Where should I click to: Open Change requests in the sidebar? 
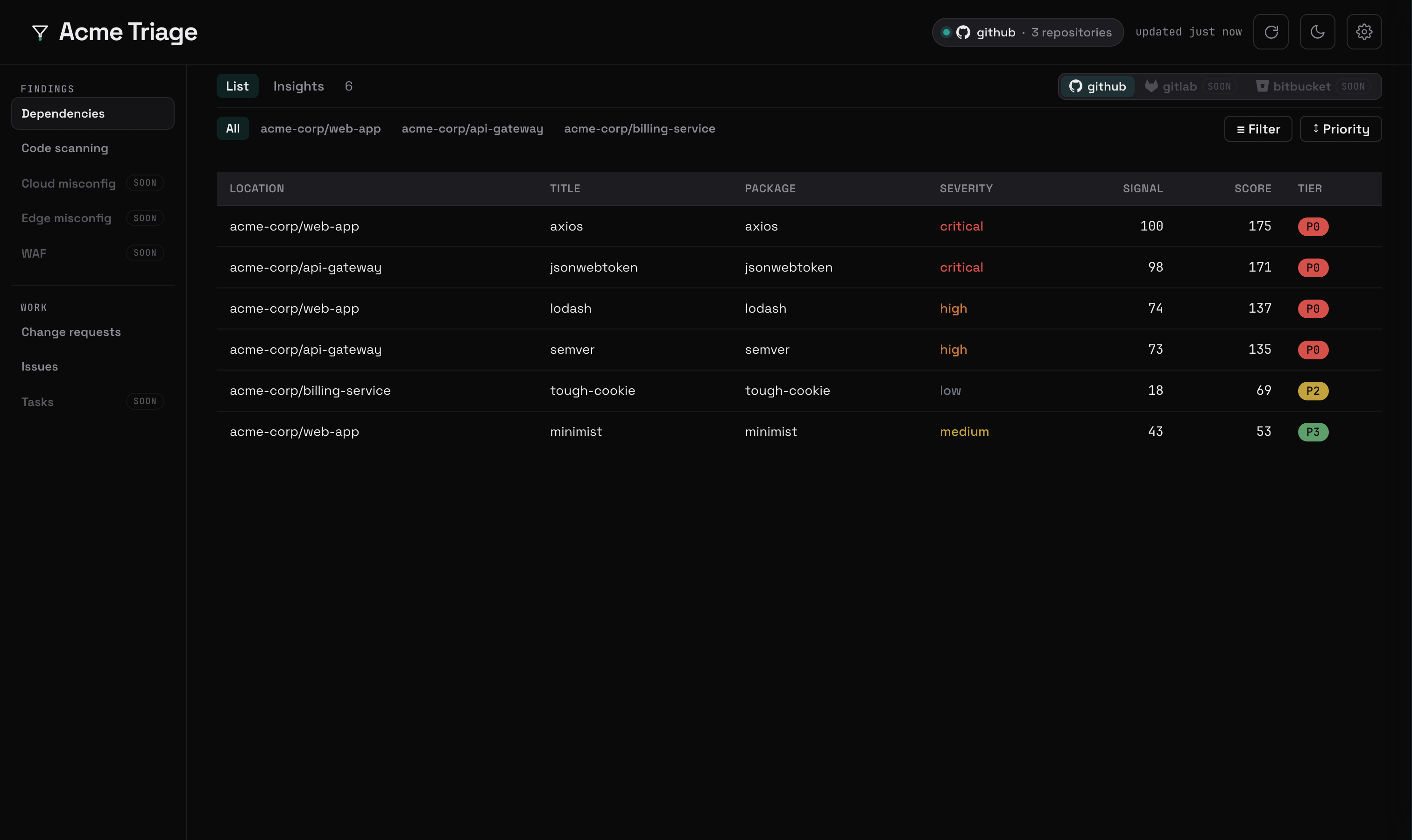pyautogui.click(x=93, y=332)
